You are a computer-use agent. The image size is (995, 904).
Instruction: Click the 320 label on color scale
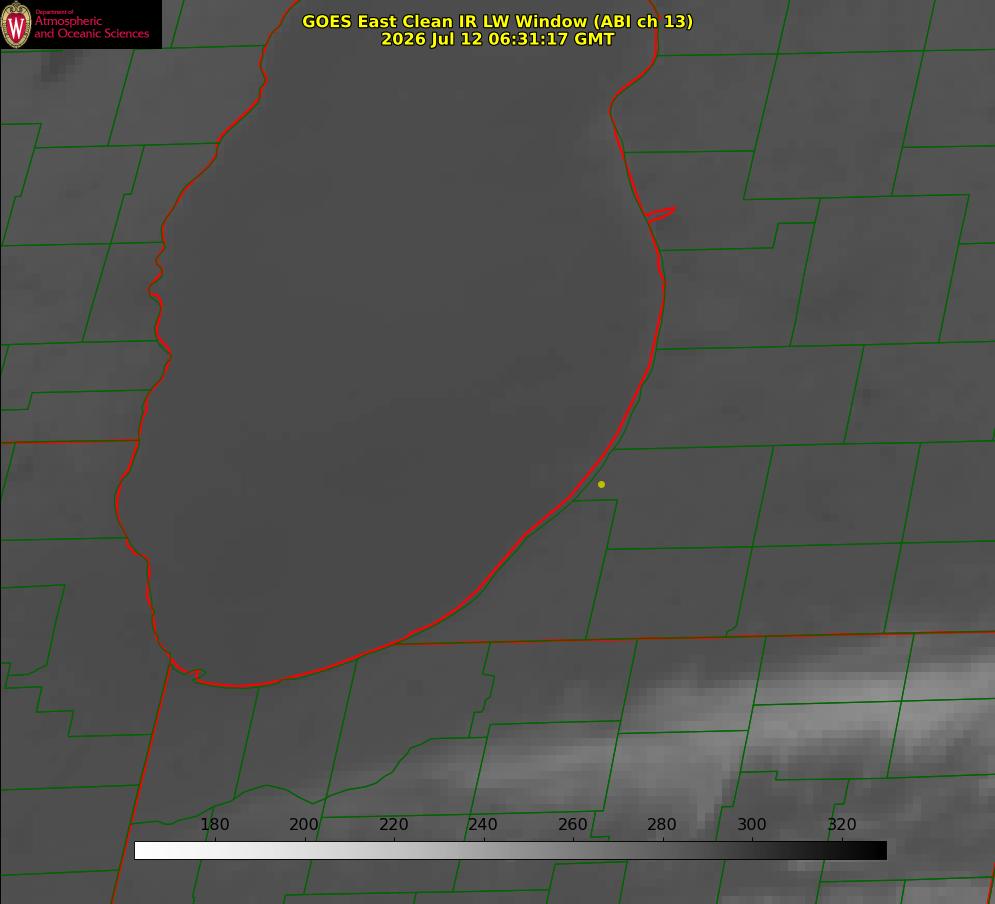(x=842, y=825)
